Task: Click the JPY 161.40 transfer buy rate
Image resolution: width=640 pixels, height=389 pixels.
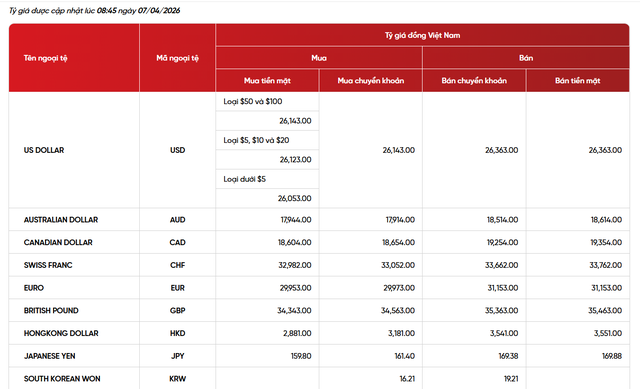Action: click(x=404, y=356)
